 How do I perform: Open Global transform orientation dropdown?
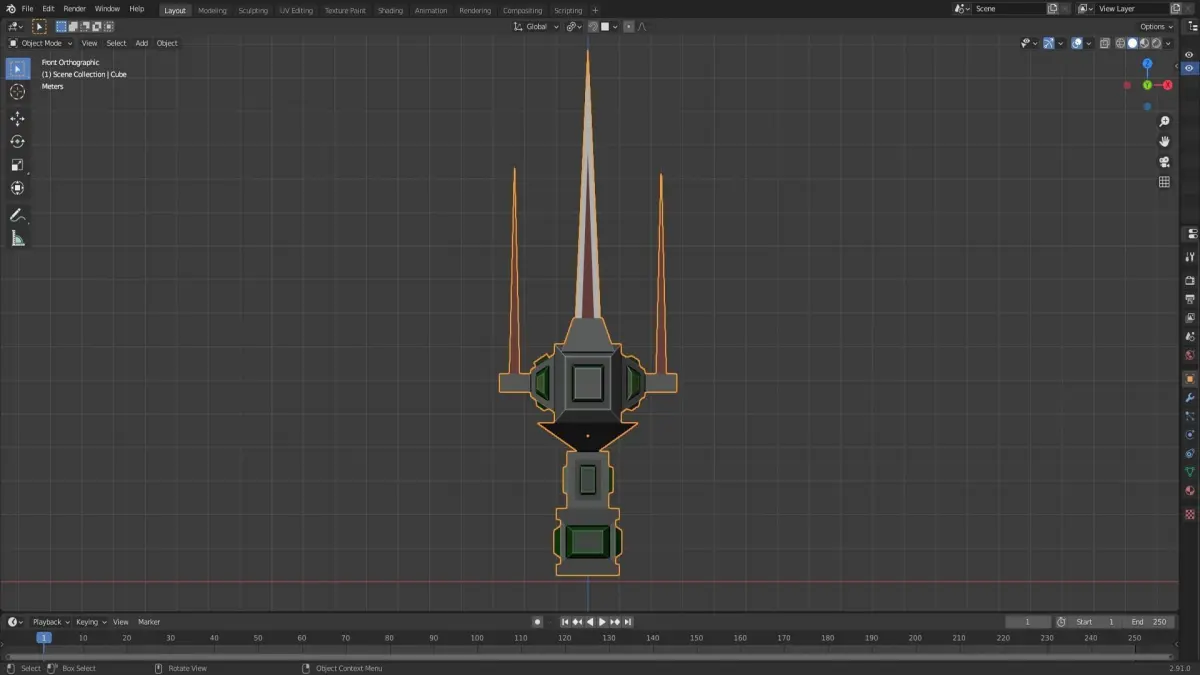[x=537, y=27]
